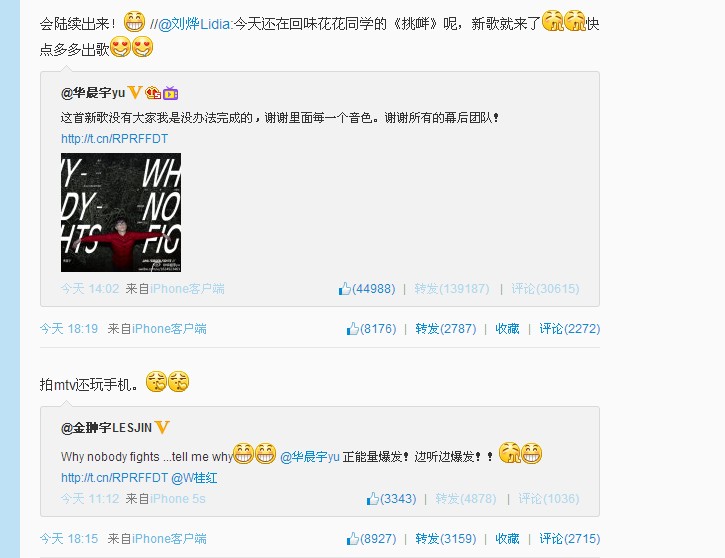Open the @华晨宇yu quoted author name
The image size is (725, 558).
[x=93, y=93]
